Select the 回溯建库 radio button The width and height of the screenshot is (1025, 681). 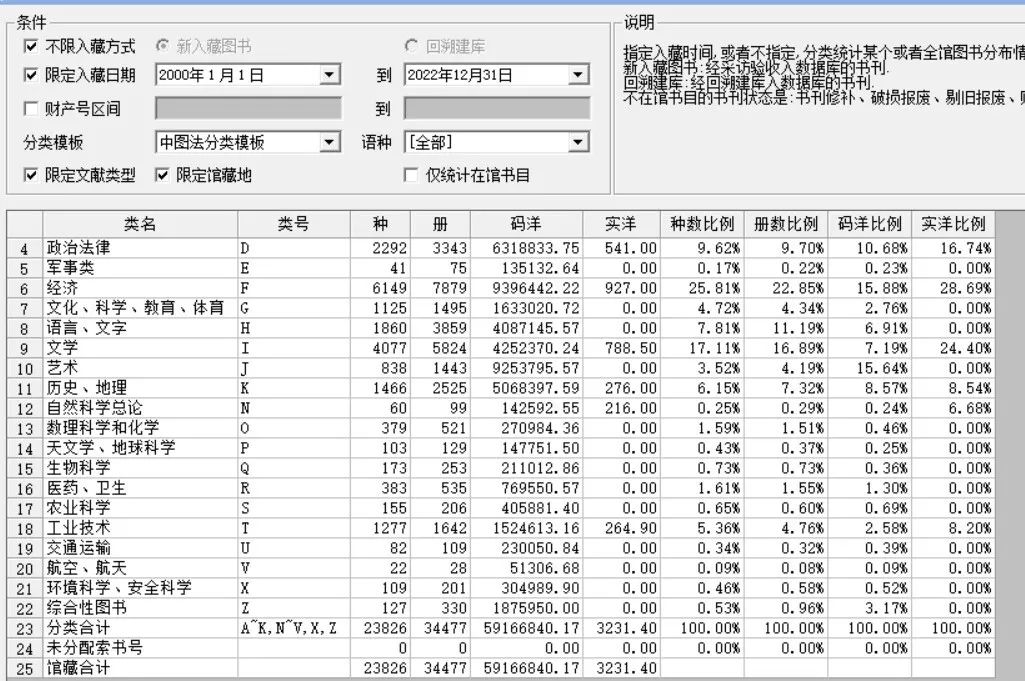tap(411, 46)
